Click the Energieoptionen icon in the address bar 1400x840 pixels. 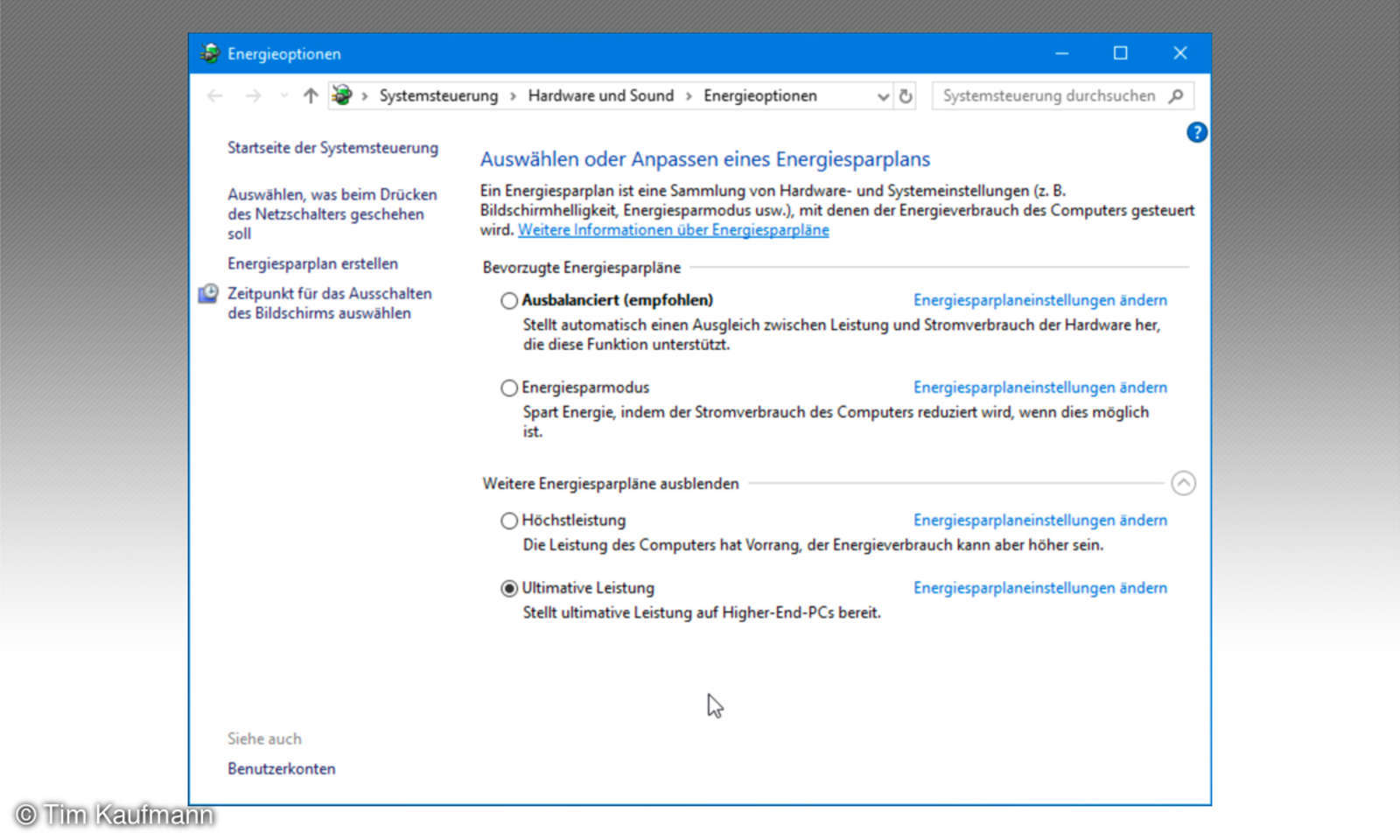pos(342,96)
